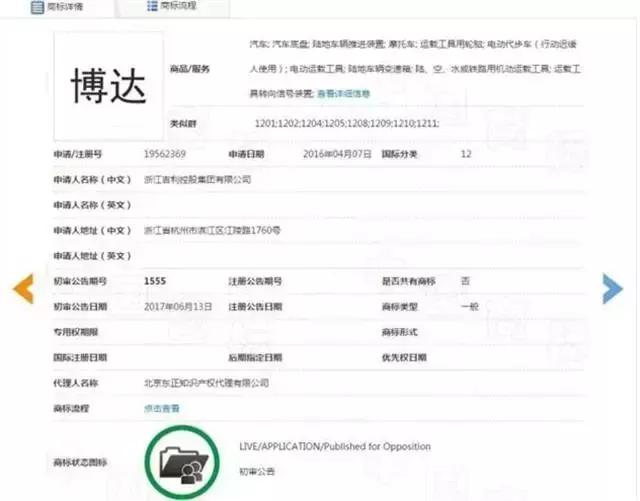Viewport: 640px width, 501px height.
Task: Click the 国际注册日期 label
Action: (80, 358)
